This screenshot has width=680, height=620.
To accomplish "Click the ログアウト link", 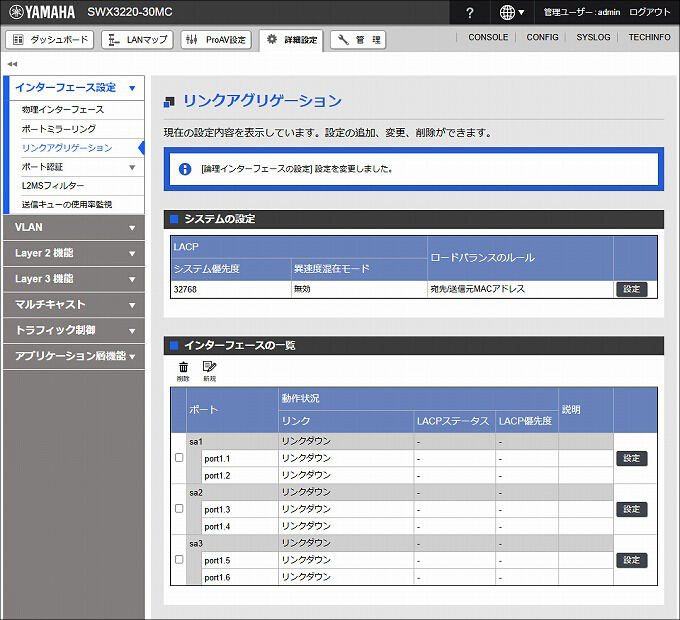I will pos(650,12).
